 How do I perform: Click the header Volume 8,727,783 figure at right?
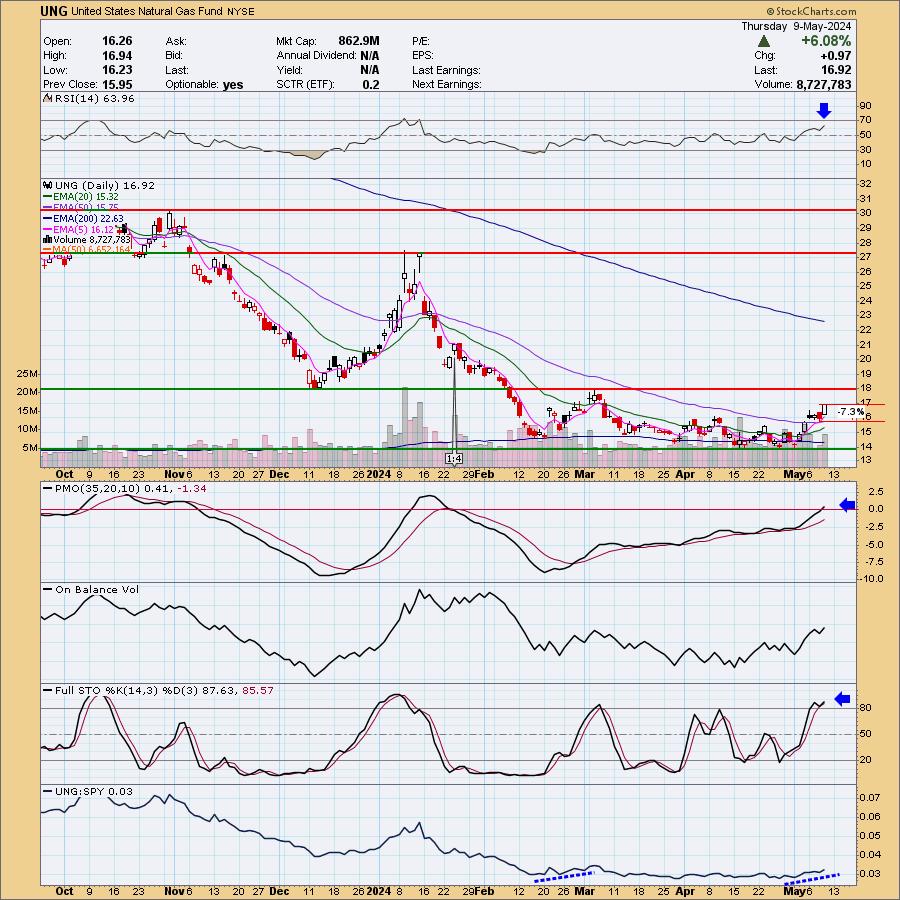(x=824, y=84)
